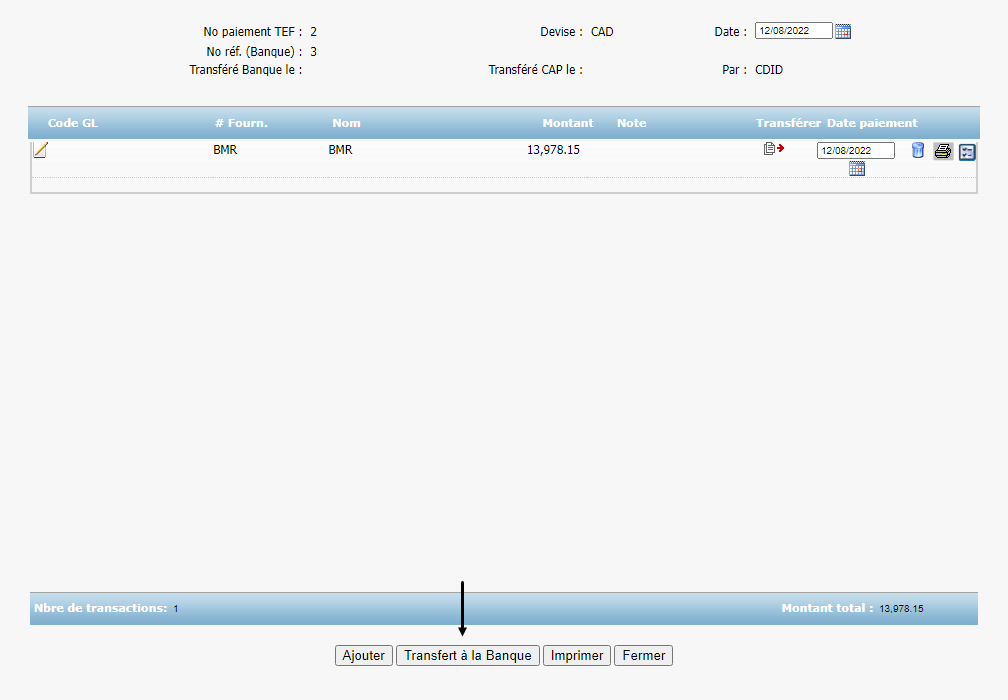Click the row's Date paiement input field
The height and width of the screenshot is (700, 1008).
pos(855,151)
